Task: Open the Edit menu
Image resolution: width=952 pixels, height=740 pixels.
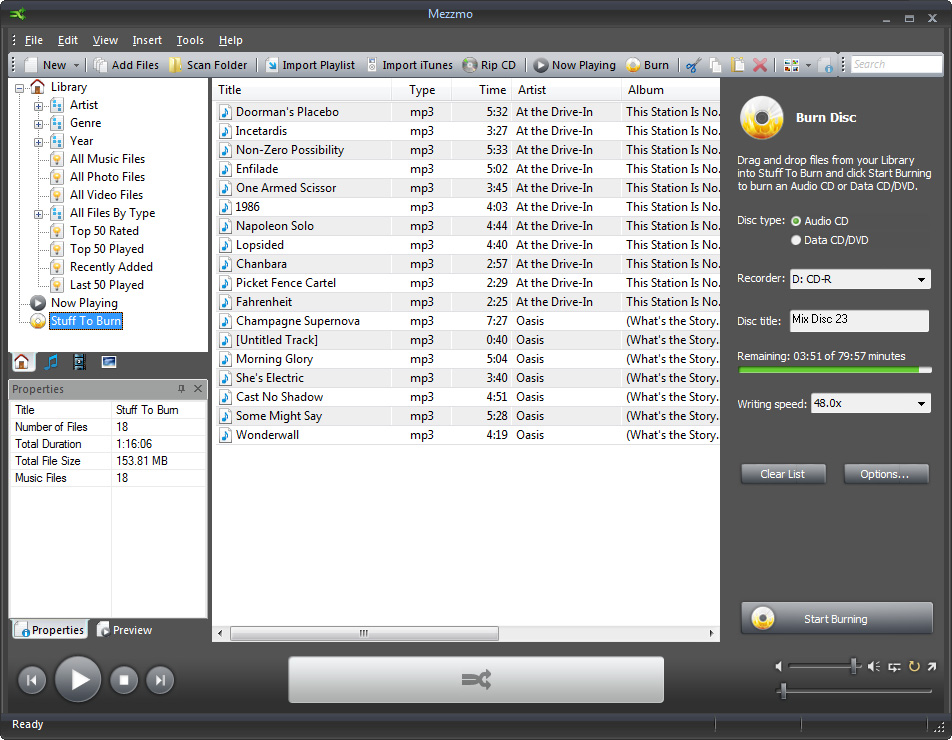Action: click(67, 40)
